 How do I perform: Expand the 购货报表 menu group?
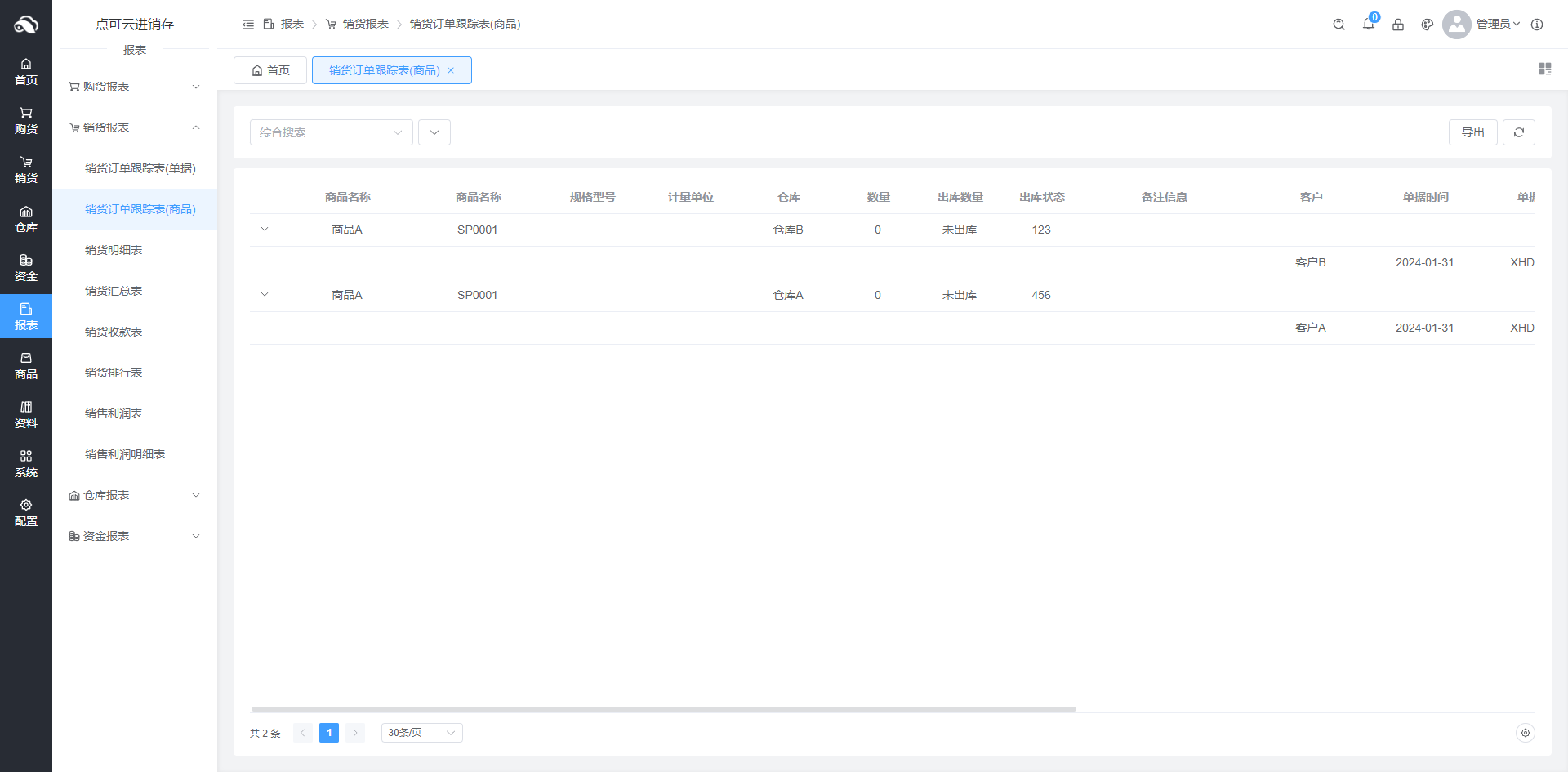pos(135,87)
